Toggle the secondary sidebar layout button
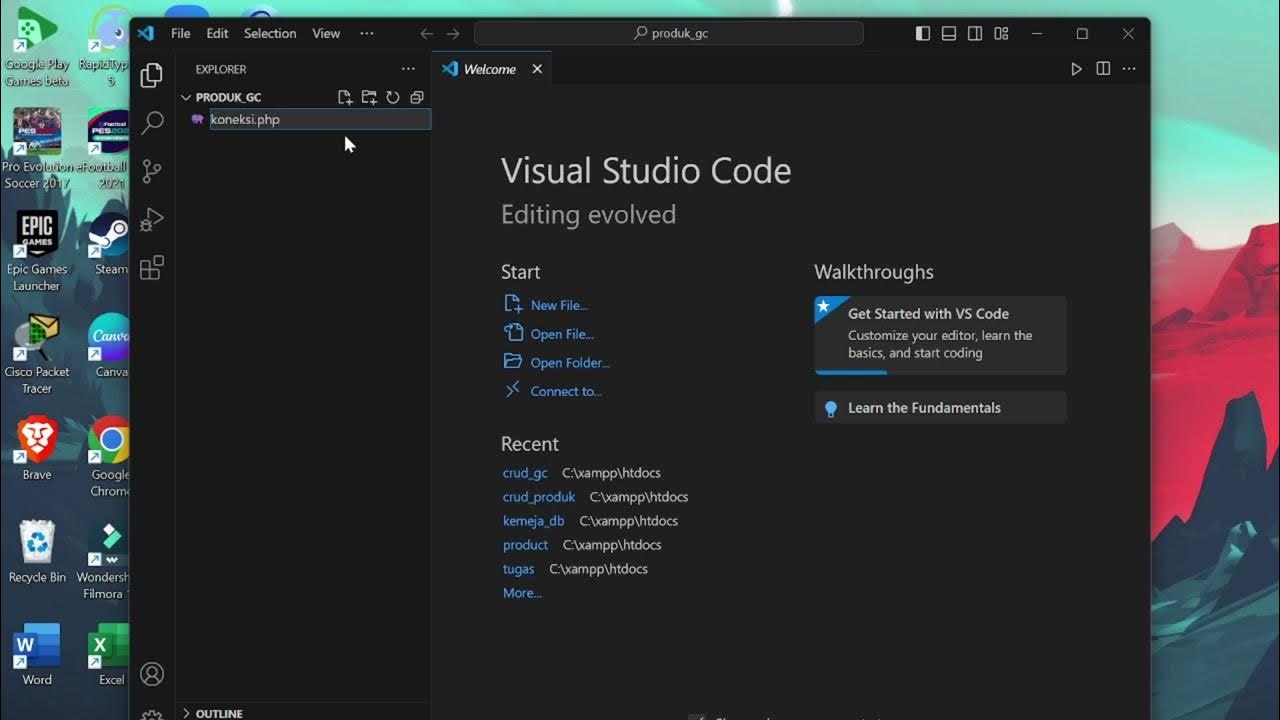 click(x=975, y=33)
